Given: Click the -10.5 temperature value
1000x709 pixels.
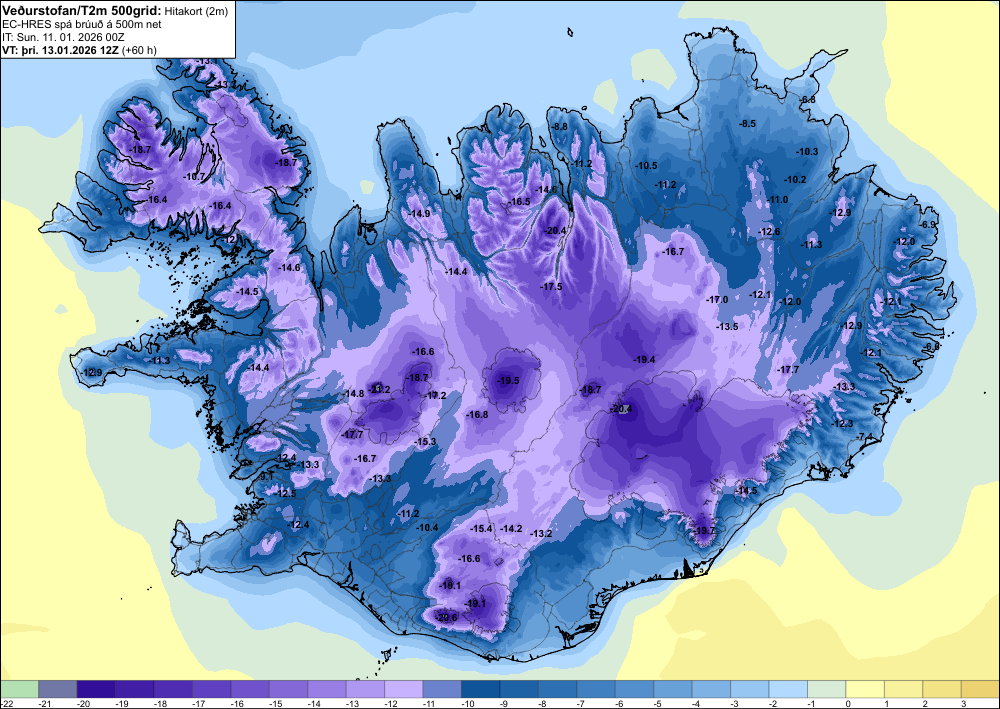Looking at the screenshot, I should (x=646, y=165).
